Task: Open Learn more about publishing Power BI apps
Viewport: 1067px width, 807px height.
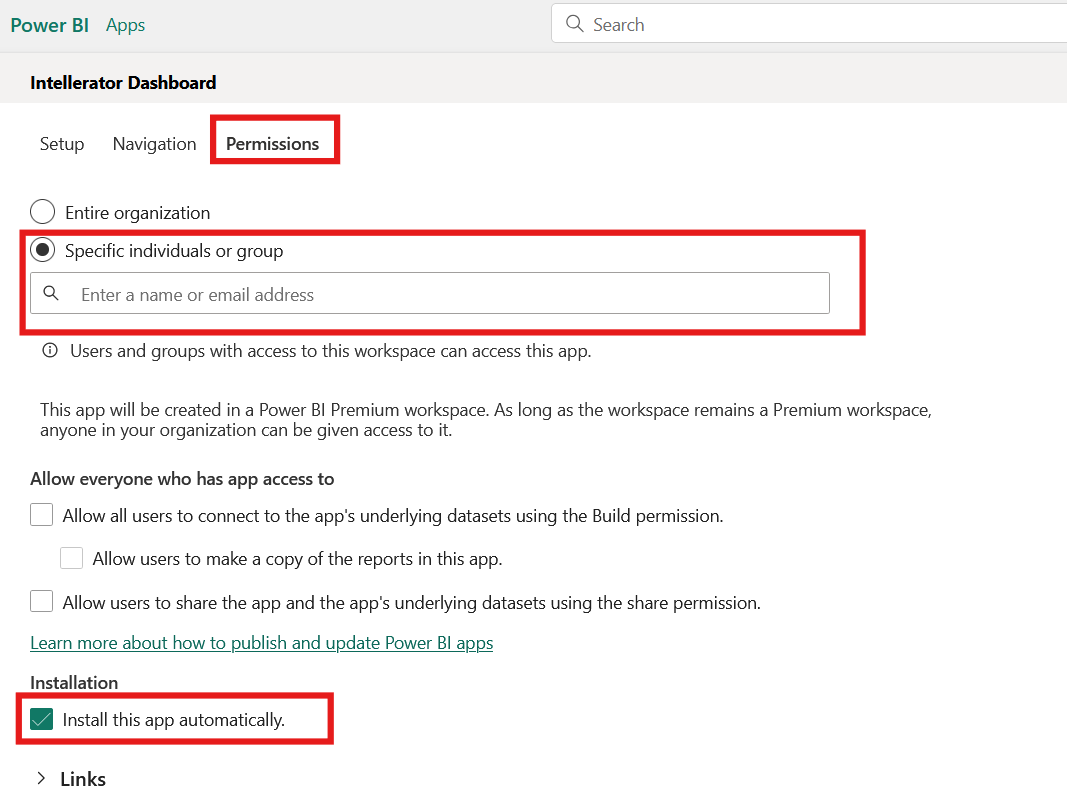Action: (261, 643)
